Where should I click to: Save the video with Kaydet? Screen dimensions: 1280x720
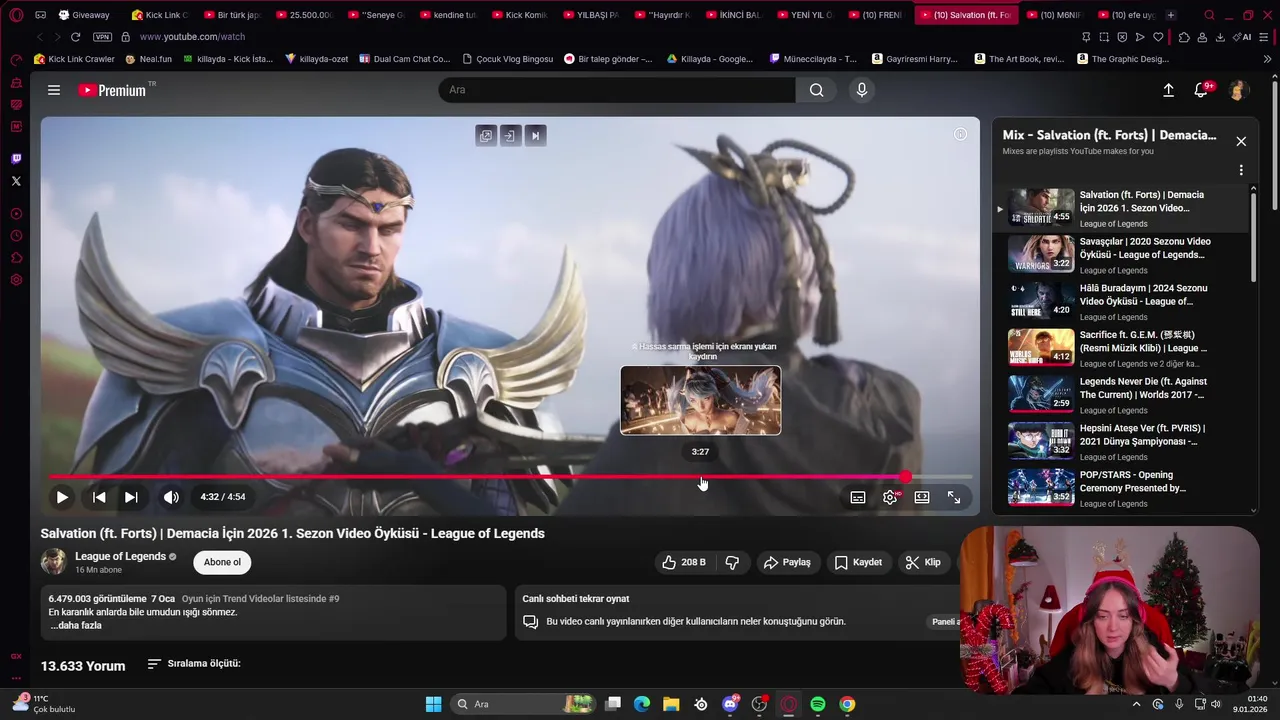pos(858,562)
